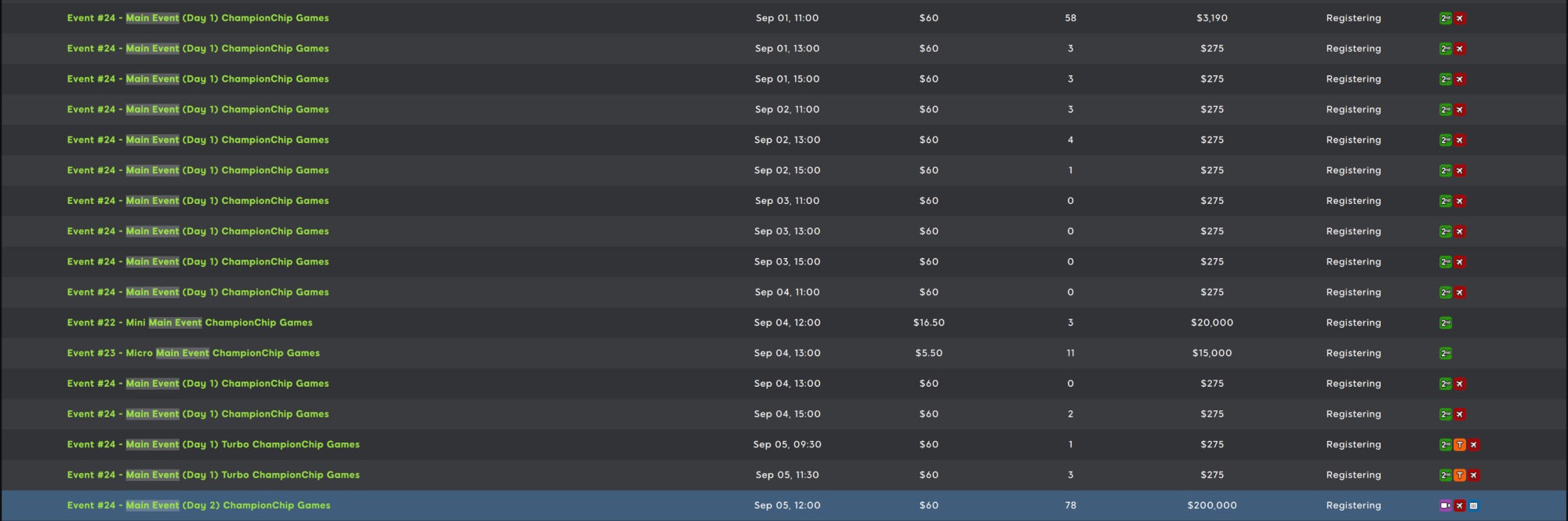
Task: Click red airplane icon for Sep 01, 11:00 event
Action: pyautogui.click(x=1460, y=18)
